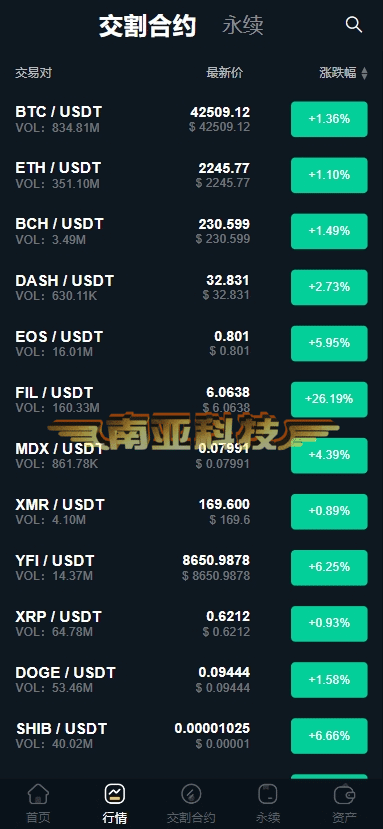
Task: Click the 最新价 column header
Action: click(x=225, y=73)
